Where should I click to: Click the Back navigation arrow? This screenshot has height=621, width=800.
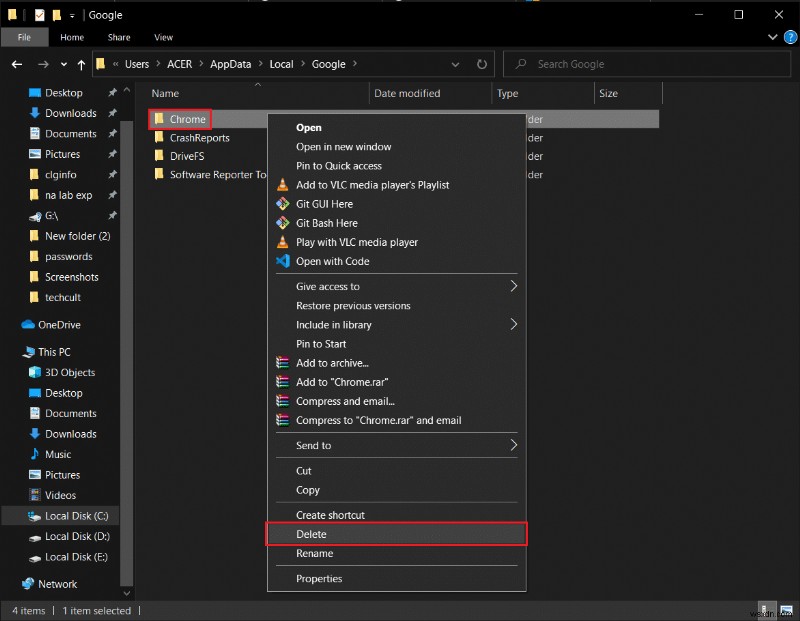pyautogui.click(x=17, y=64)
